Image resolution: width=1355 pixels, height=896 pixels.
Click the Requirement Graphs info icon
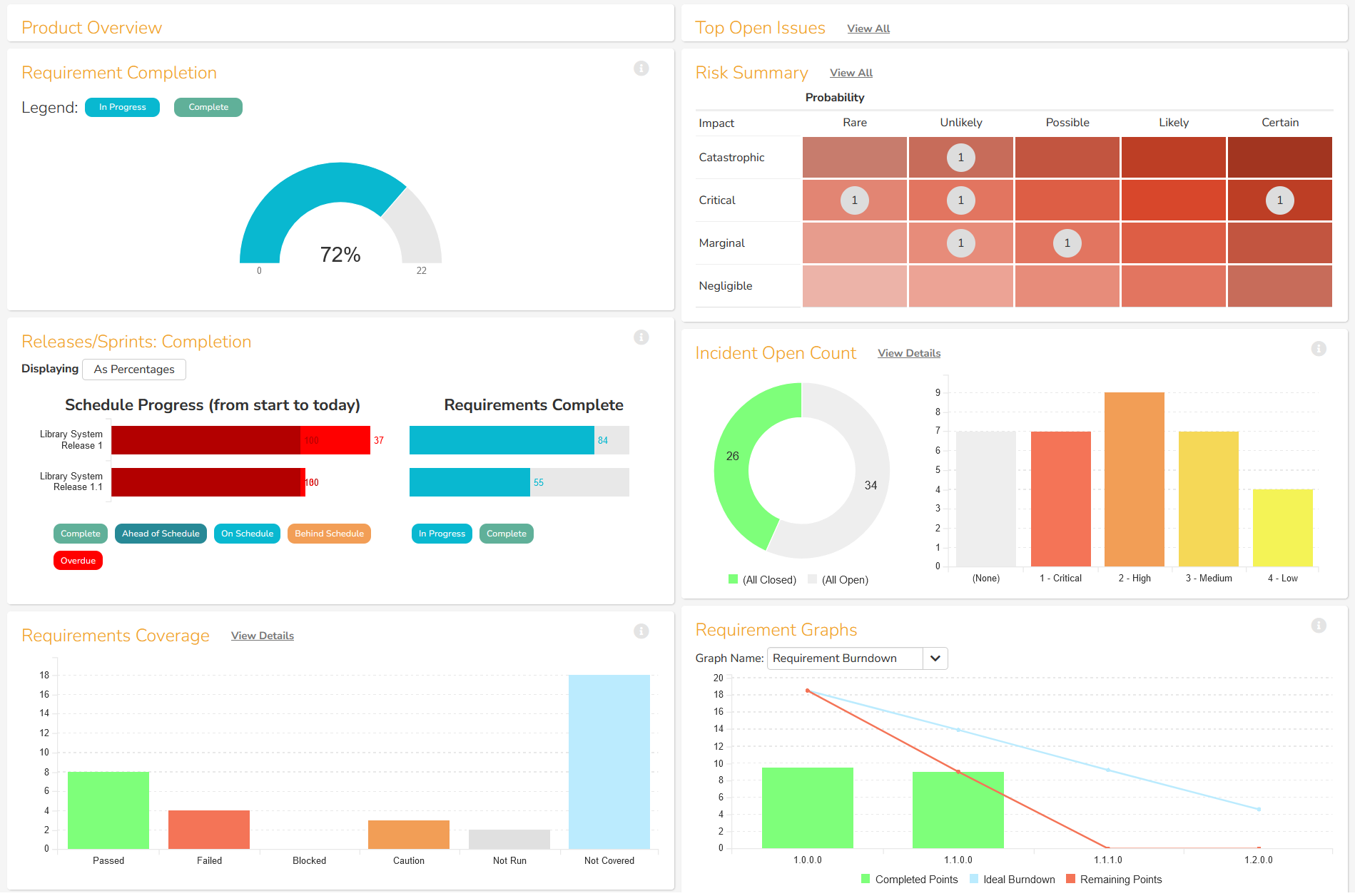(1318, 626)
